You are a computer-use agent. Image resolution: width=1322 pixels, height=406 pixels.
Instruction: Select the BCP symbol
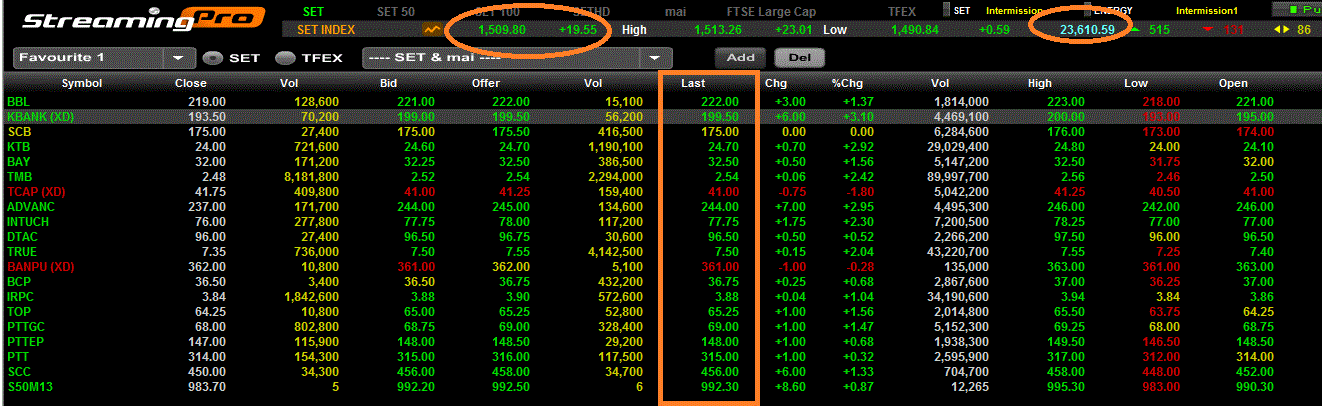[19, 282]
